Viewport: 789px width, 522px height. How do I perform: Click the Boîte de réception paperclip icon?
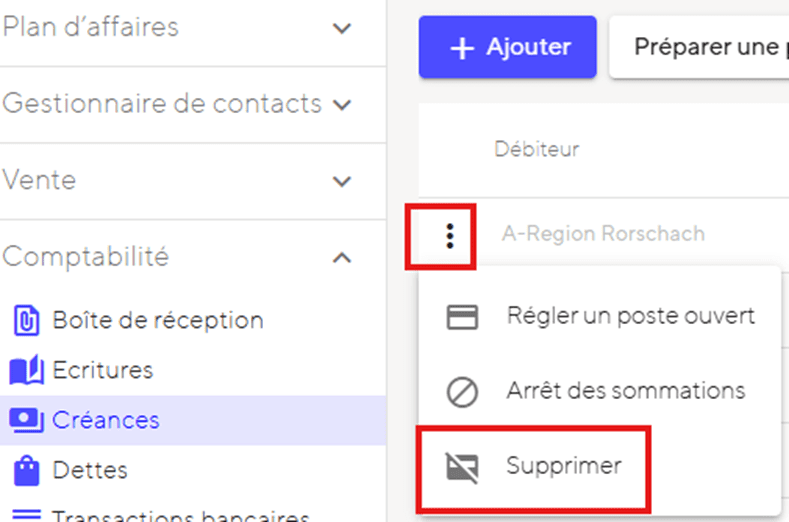click(25, 321)
